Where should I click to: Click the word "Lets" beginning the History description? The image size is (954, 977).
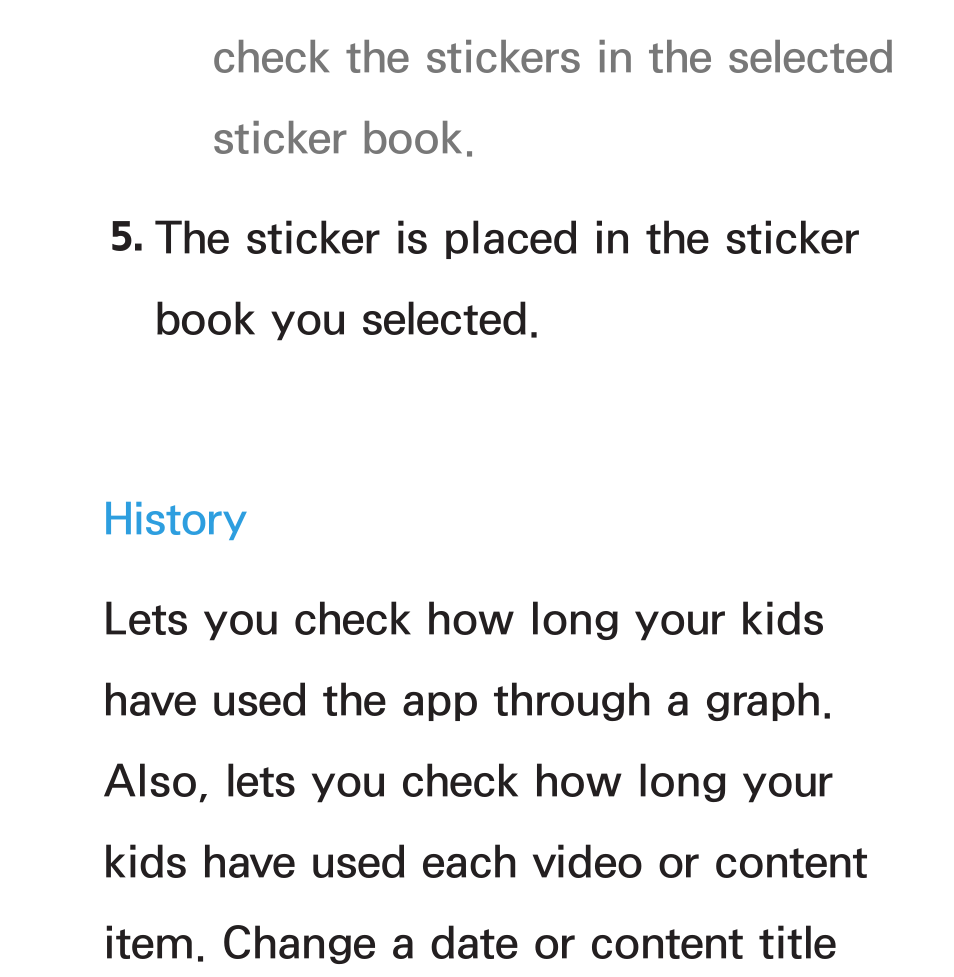146,620
